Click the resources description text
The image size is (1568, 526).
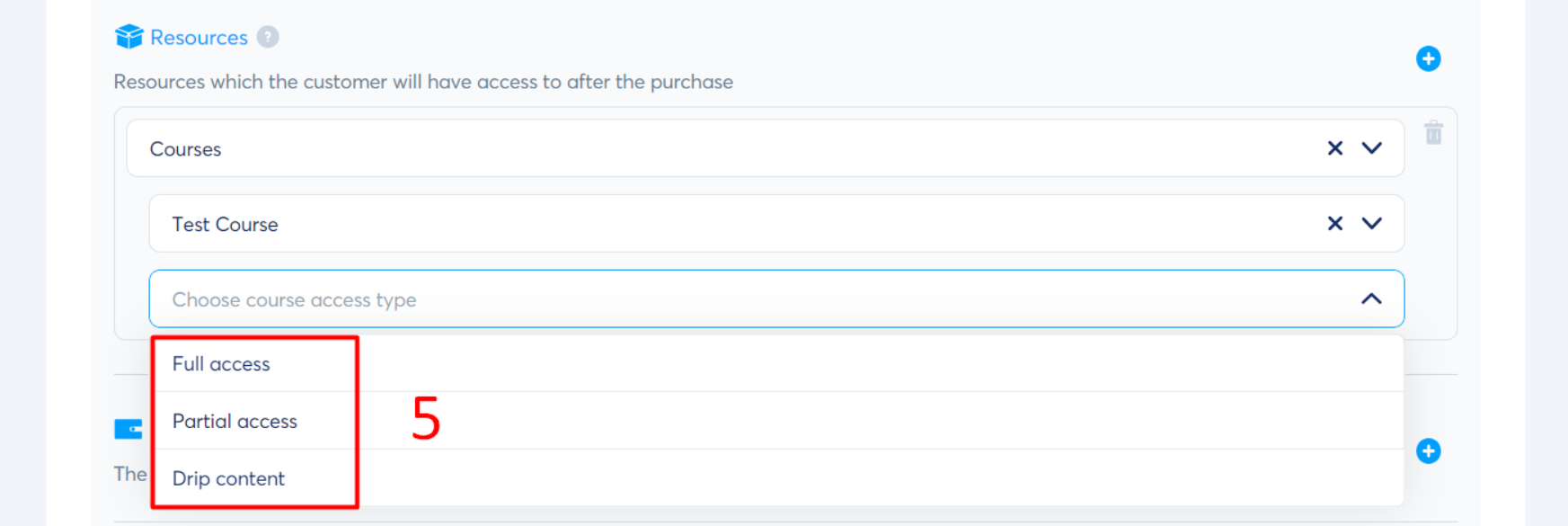[x=423, y=82]
